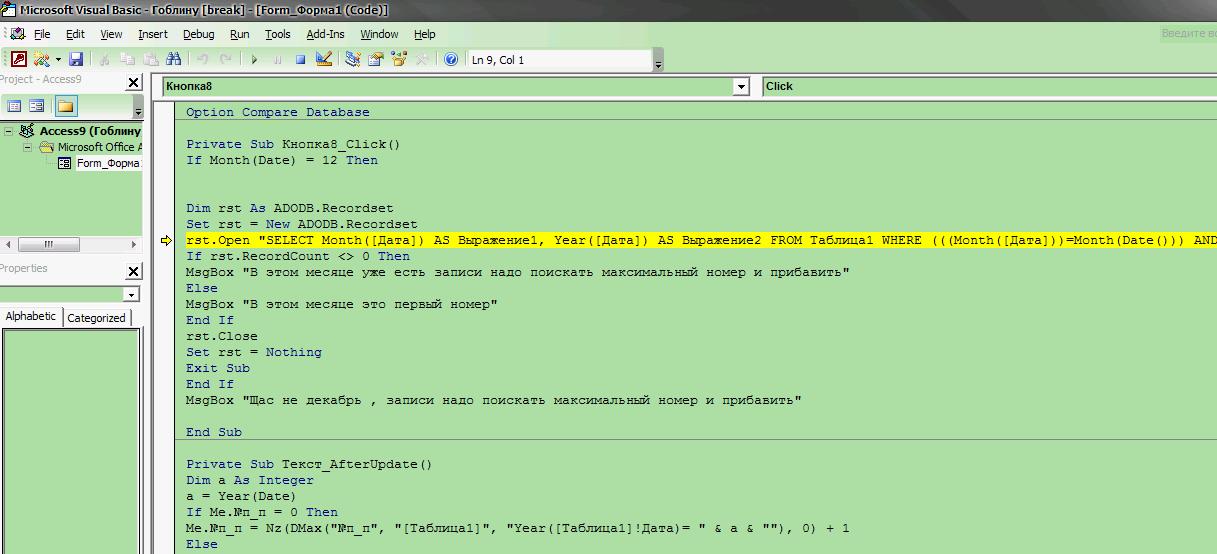Open Visual Basic Help question icon

(451, 60)
